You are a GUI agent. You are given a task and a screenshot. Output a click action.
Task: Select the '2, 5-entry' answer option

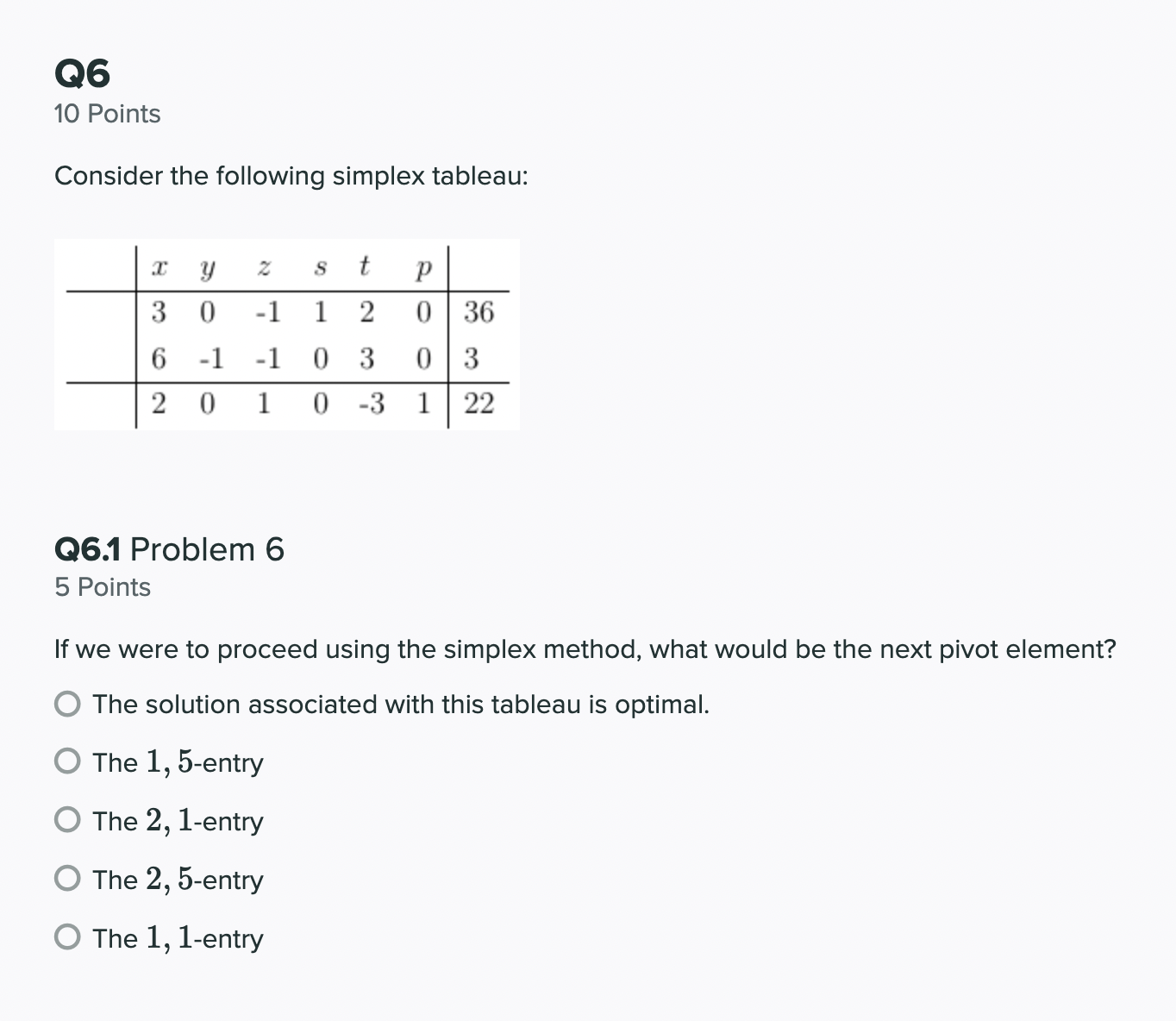tap(66, 879)
